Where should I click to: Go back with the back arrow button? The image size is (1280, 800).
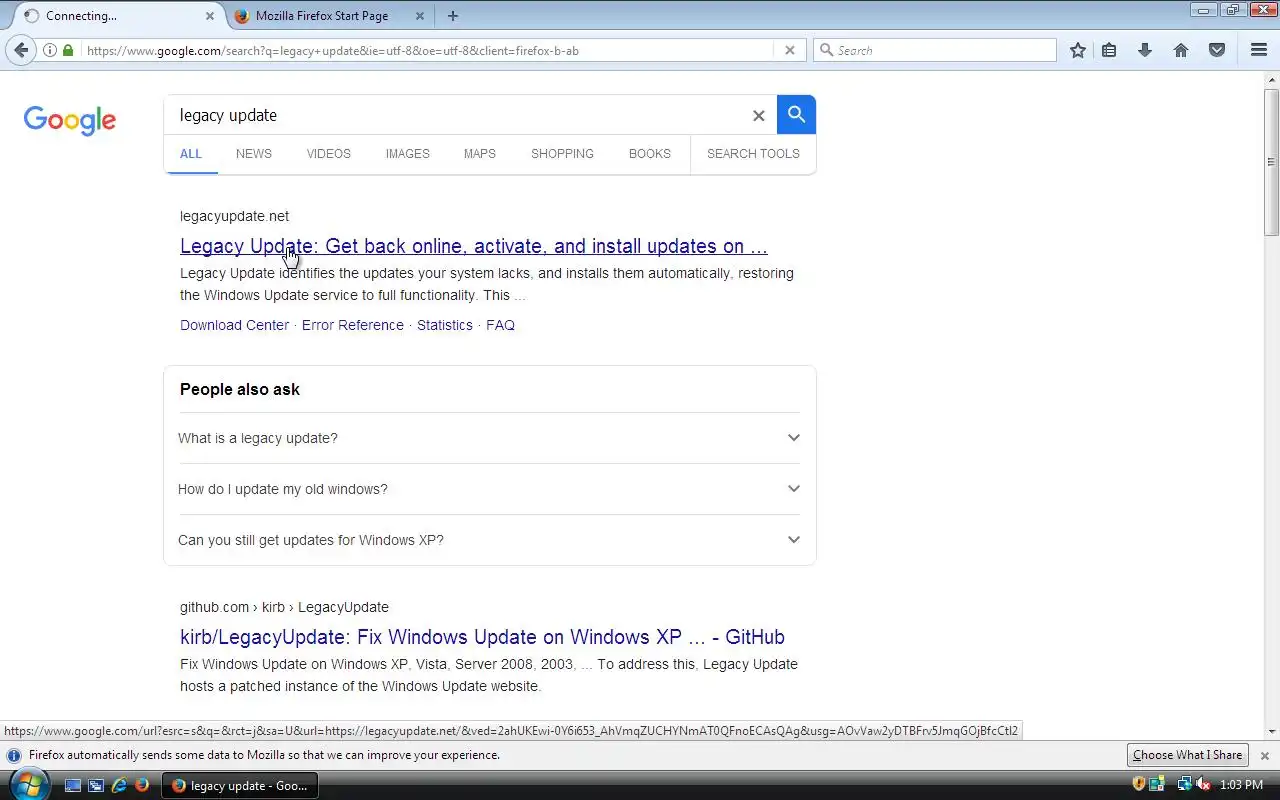[21, 50]
